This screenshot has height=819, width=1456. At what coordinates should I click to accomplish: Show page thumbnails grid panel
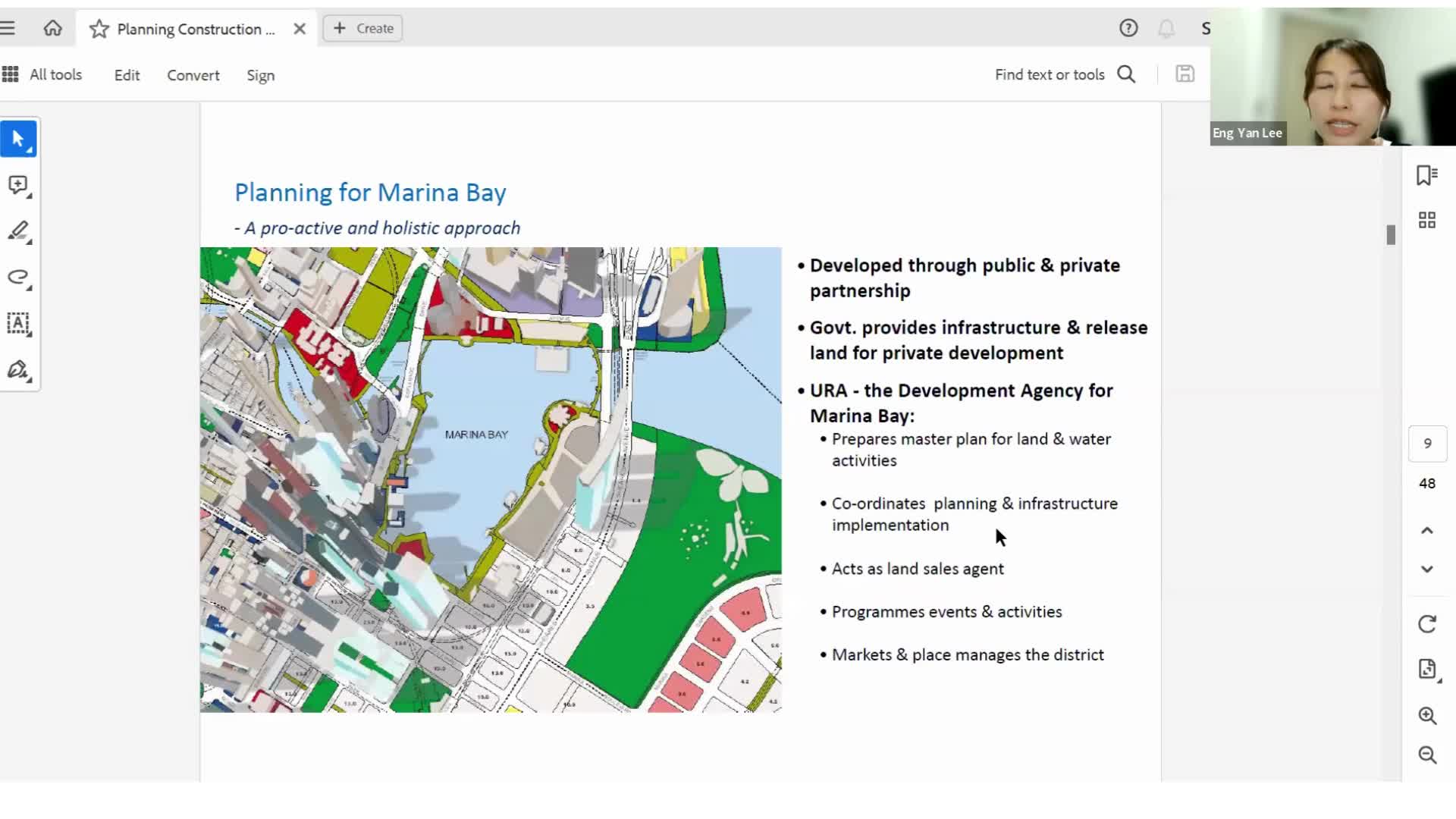[1426, 220]
